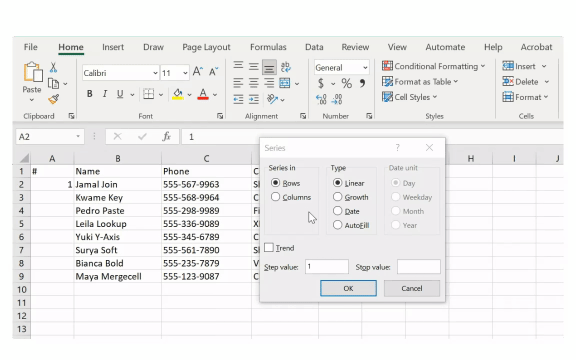Select Columns radio button in Series
The height and width of the screenshot is (360, 576).
(x=276, y=197)
